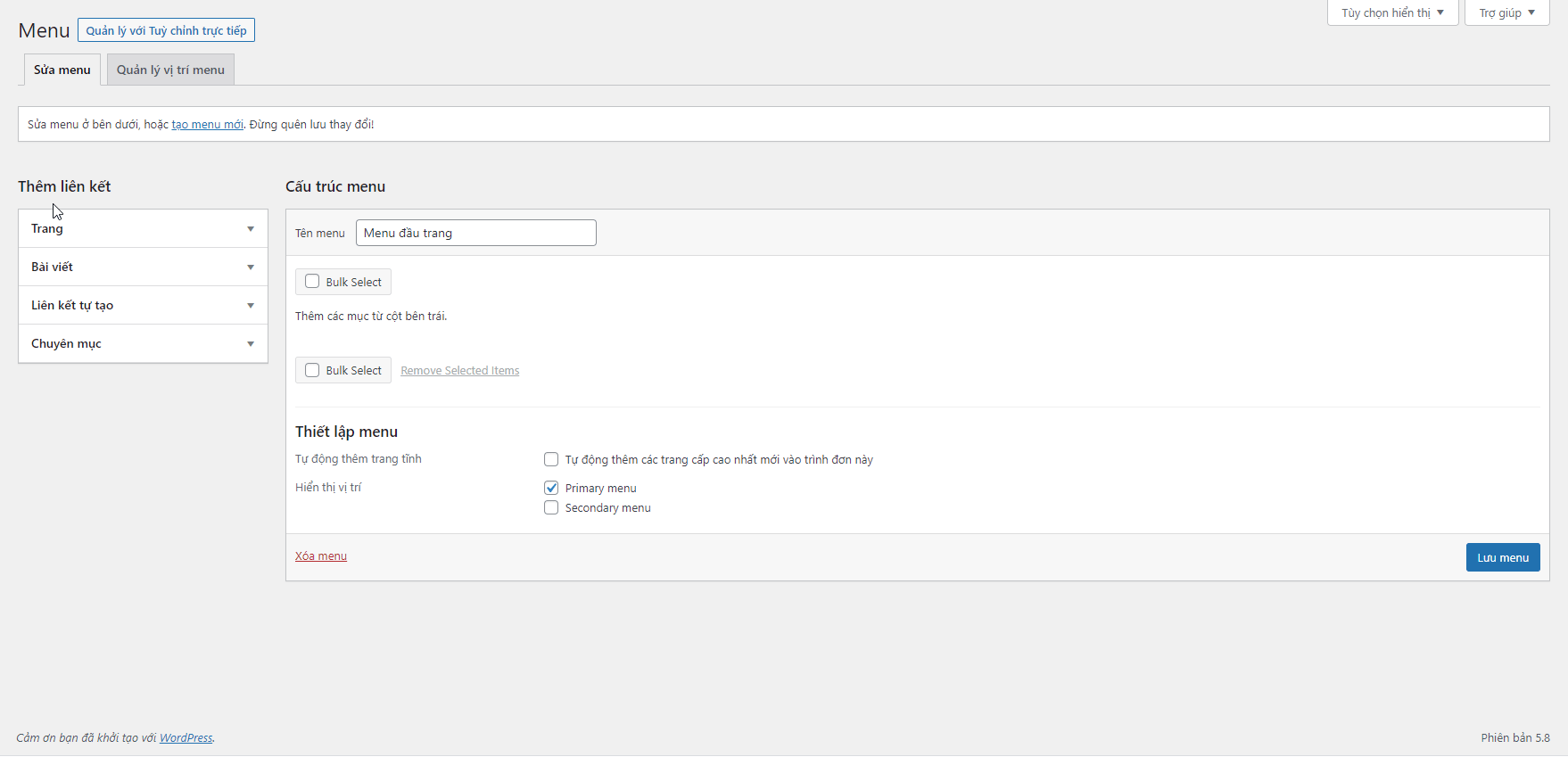Viewport: 1568px width, 757px height.
Task: Expand the Liên kết tự tạo panel
Action: coord(143,306)
